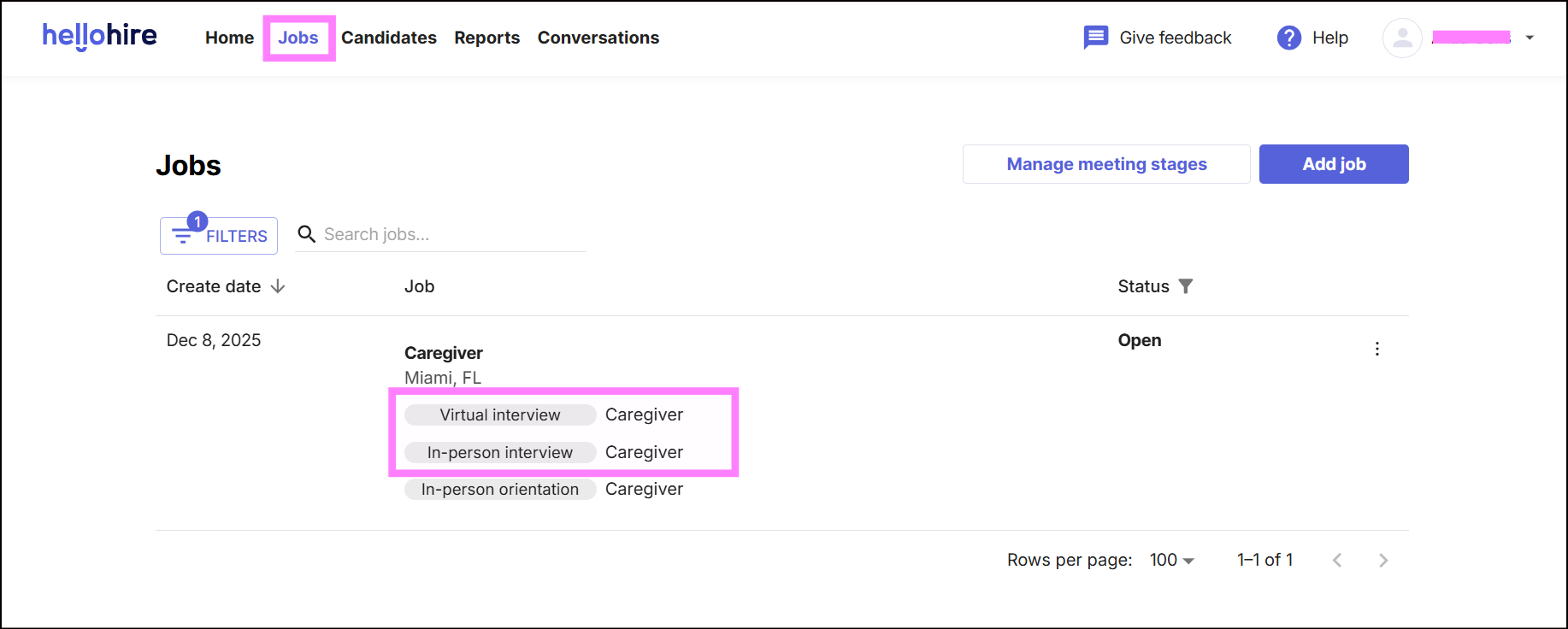Click the hellohire logo
This screenshot has height=629, width=1568.
[x=99, y=36]
